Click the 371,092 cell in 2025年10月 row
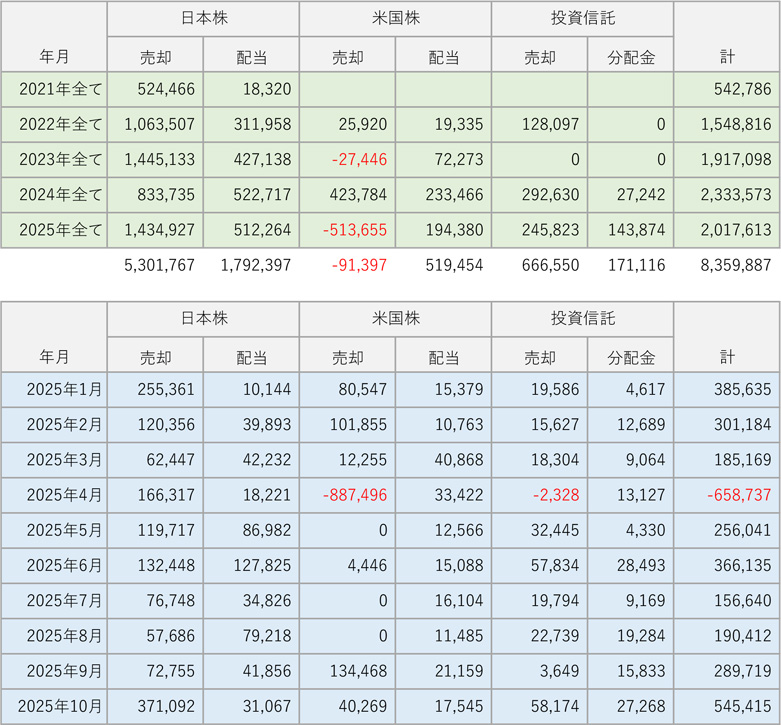 (x=155, y=706)
